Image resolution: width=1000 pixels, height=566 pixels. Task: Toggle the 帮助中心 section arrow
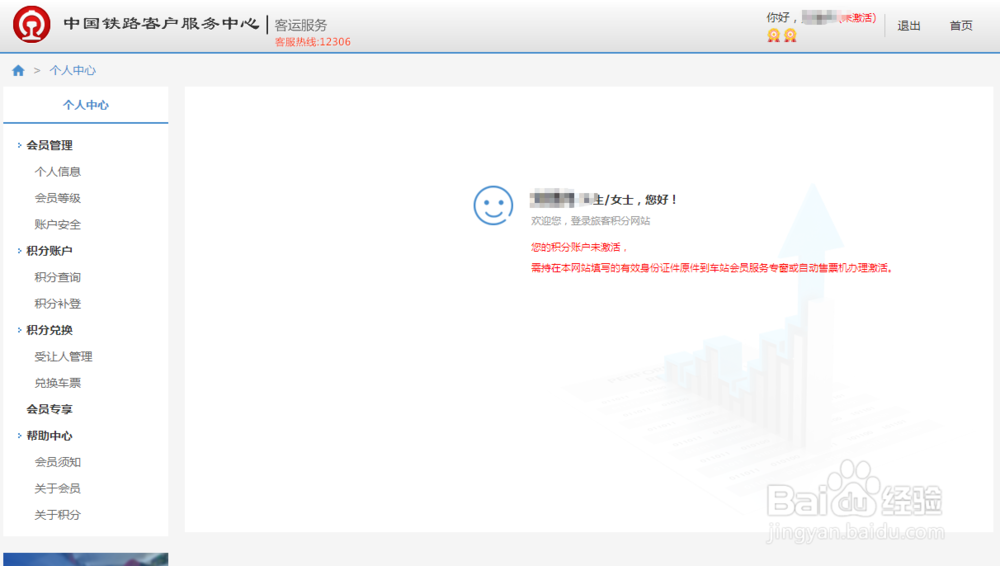pyautogui.click(x=19, y=436)
